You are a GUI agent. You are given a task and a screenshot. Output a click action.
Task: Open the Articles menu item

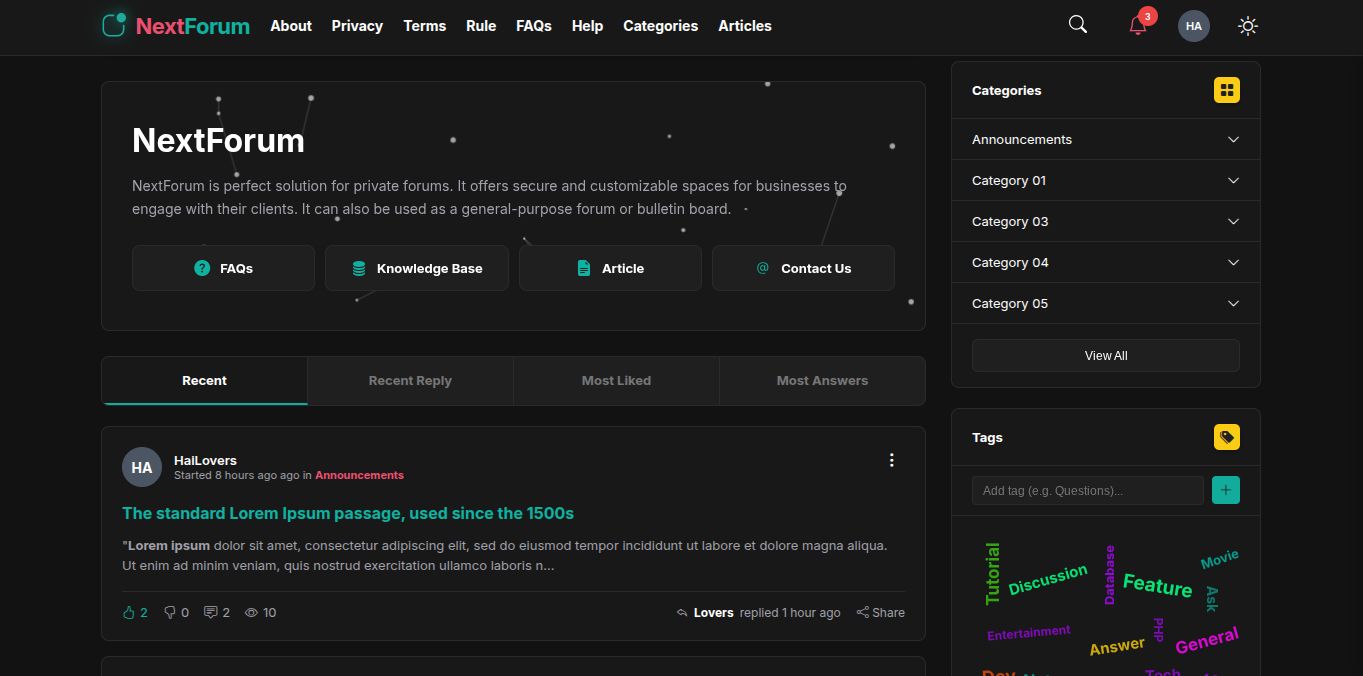(x=744, y=26)
